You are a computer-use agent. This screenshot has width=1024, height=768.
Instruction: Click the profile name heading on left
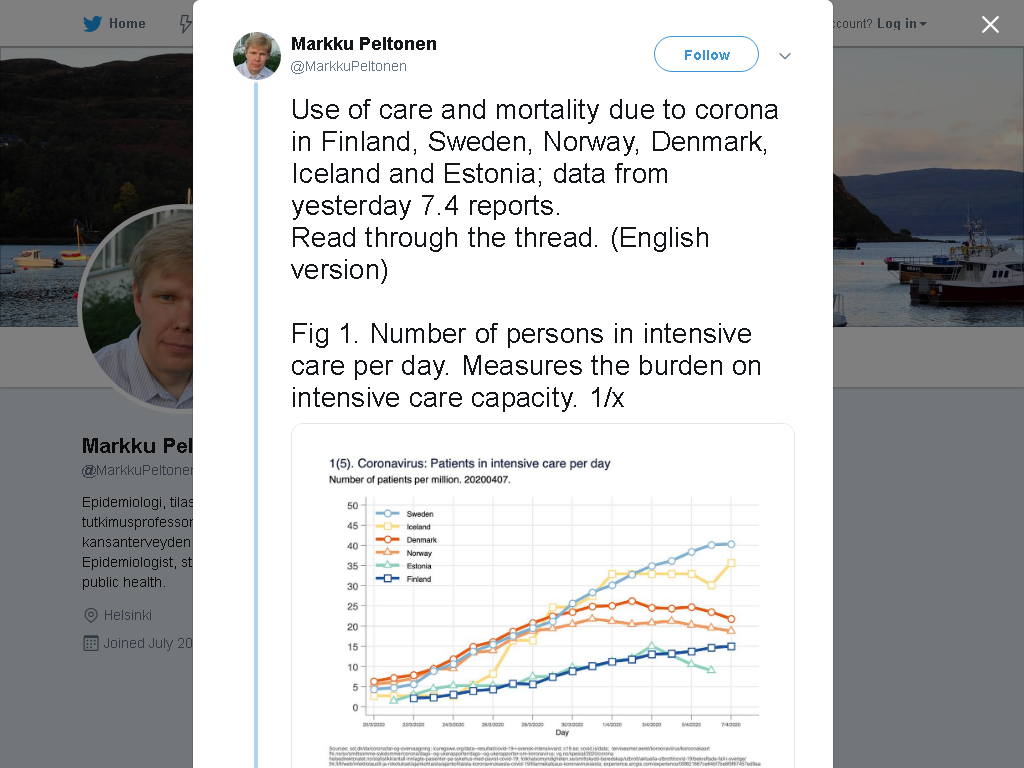coord(137,445)
